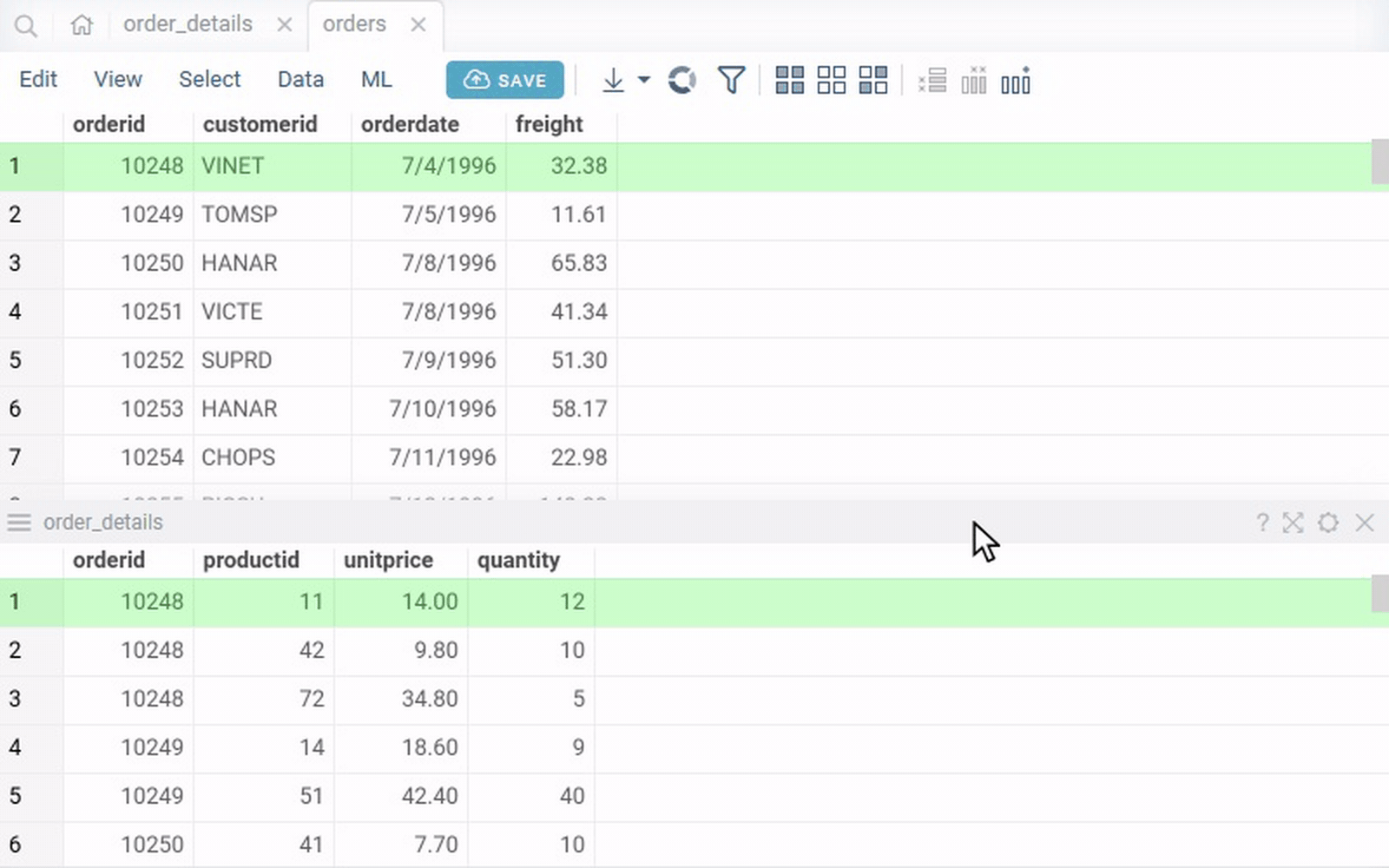Click the order_details table vertical scrollbar thumb
The height and width of the screenshot is (868, 1389).
coord(1379,594)
